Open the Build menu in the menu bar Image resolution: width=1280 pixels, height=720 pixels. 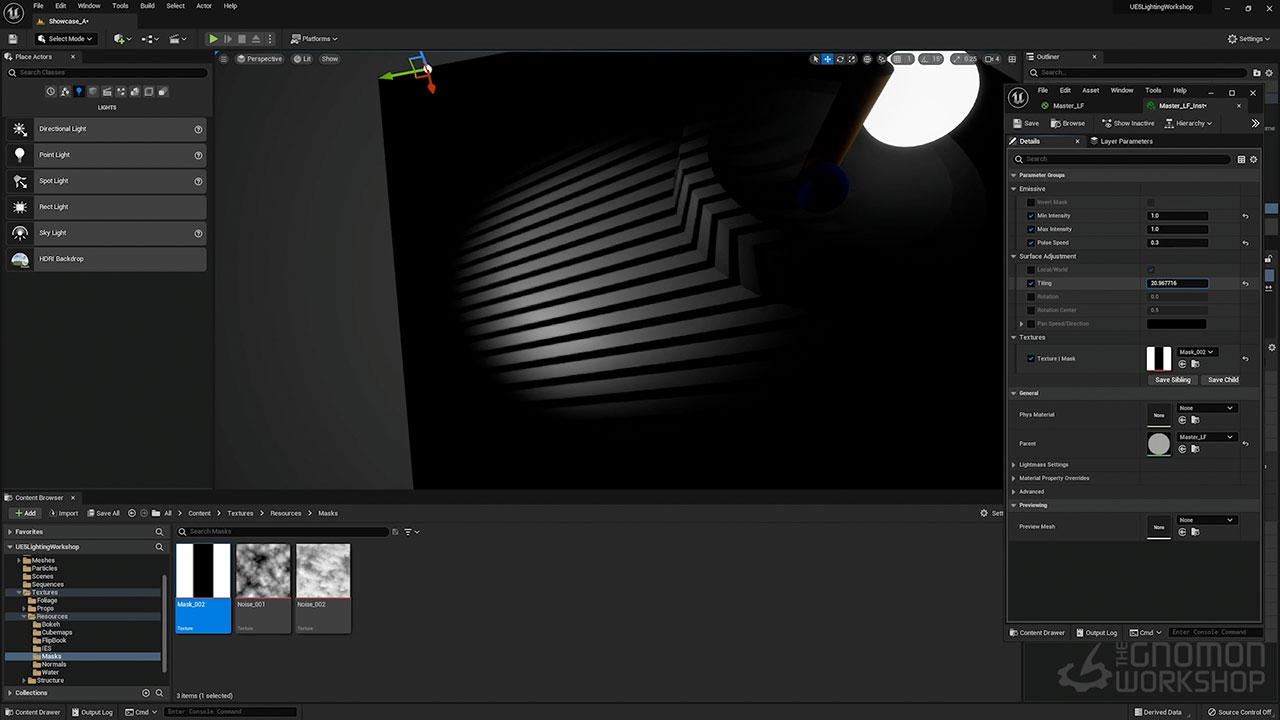(147, 6)
